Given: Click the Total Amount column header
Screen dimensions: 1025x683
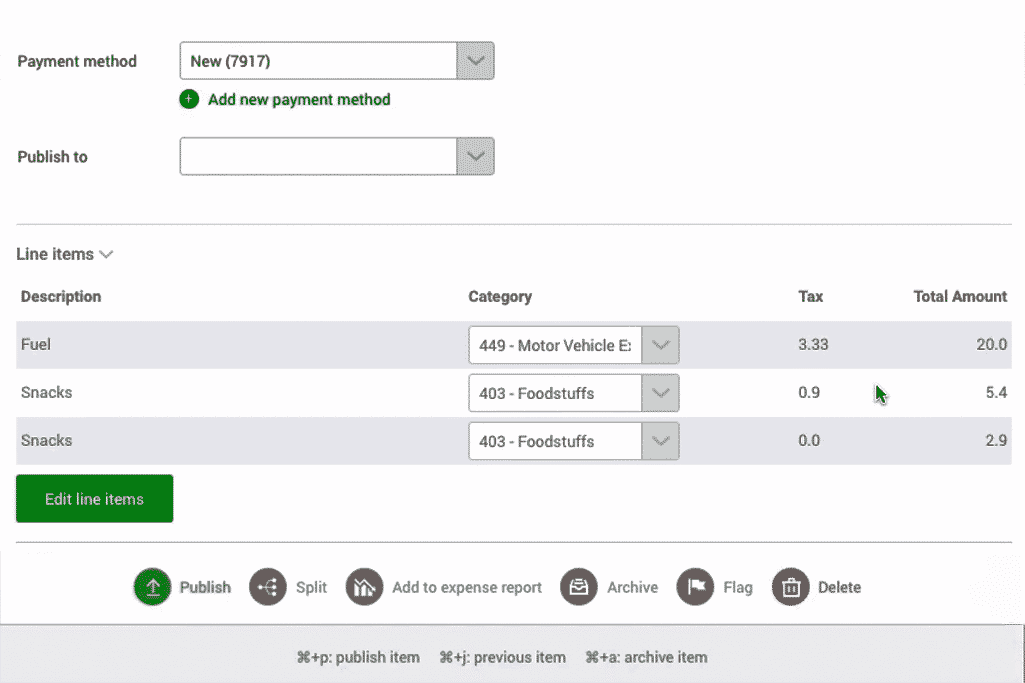Looking at the screenshot, I should [959, 296].
